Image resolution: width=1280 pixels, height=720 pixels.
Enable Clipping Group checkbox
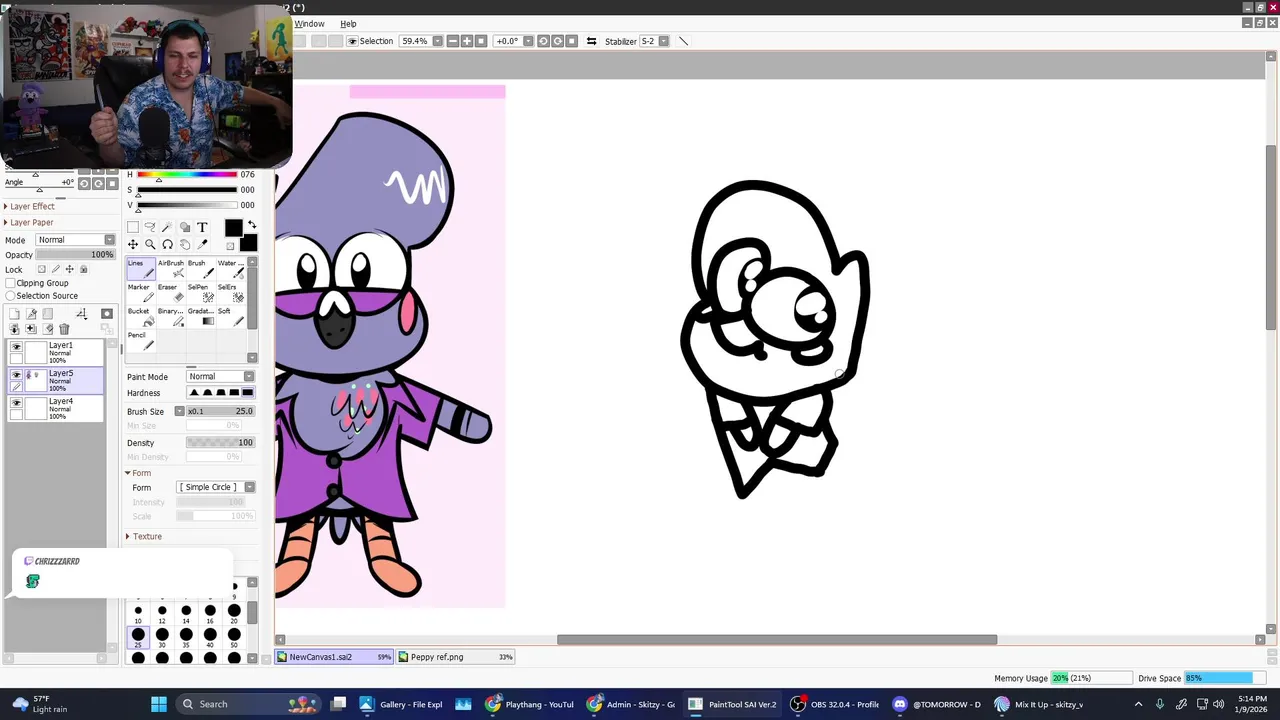click(x=11, y=283)
